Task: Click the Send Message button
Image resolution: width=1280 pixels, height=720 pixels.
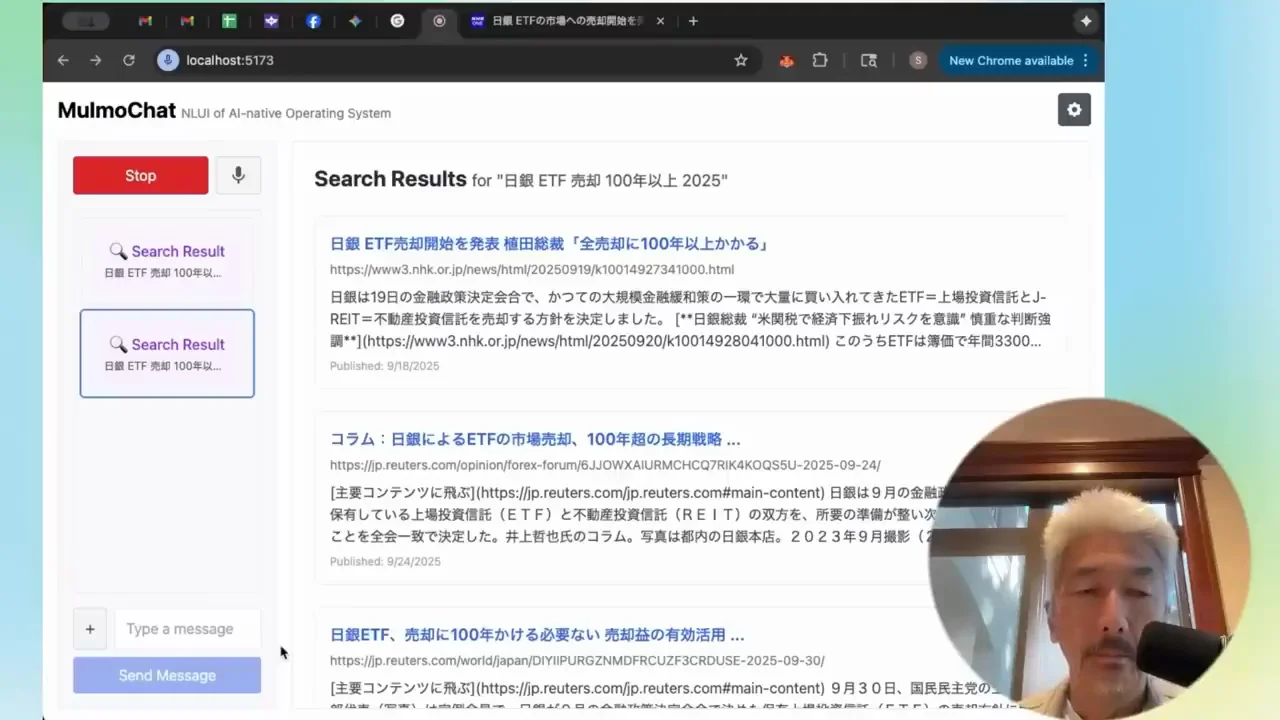Action: pyautogui.click(x=167, y=675)
